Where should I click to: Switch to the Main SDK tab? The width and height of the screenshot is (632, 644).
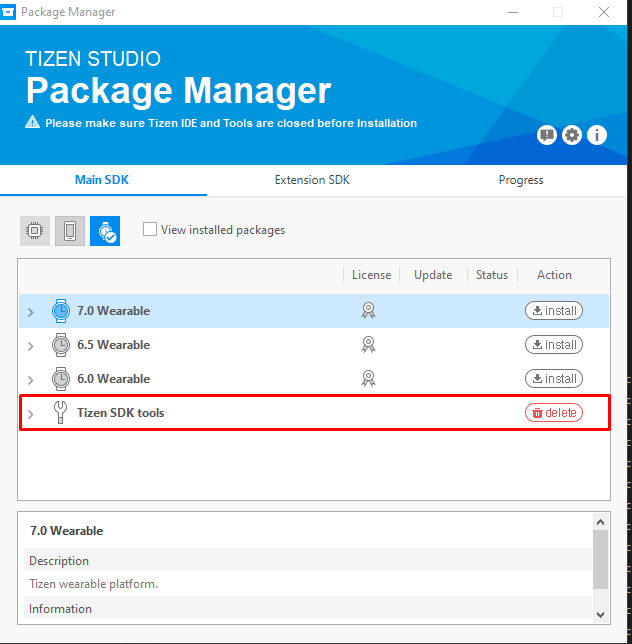coord(102,180)
